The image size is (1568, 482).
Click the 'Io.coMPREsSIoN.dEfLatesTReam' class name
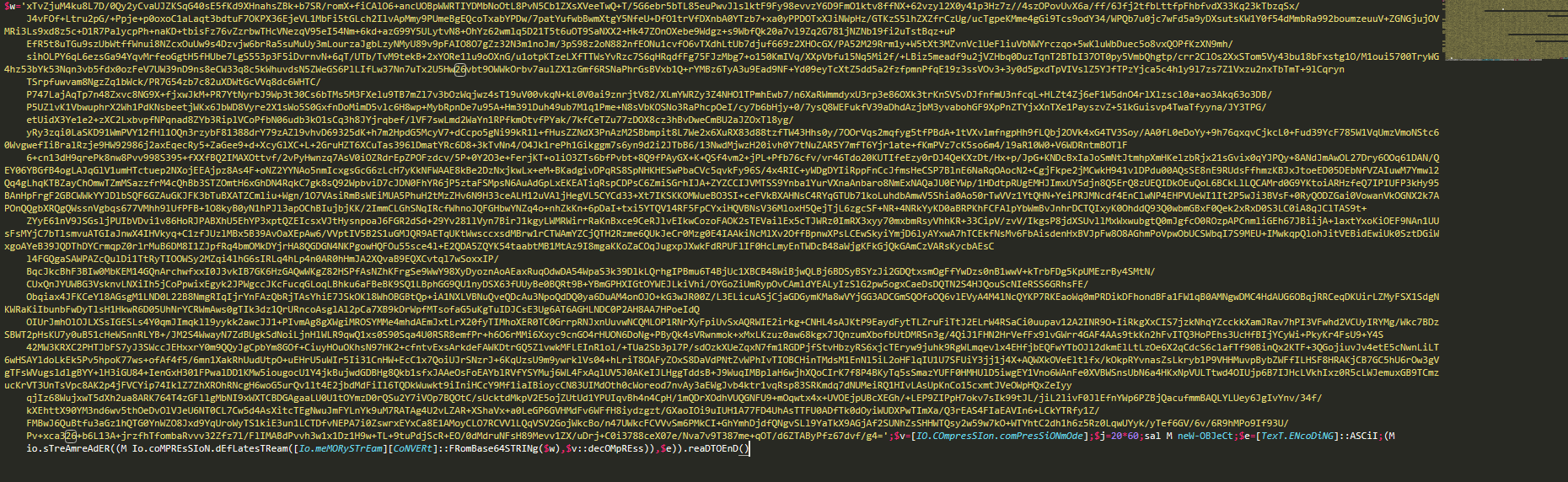[x=210, y=448]
